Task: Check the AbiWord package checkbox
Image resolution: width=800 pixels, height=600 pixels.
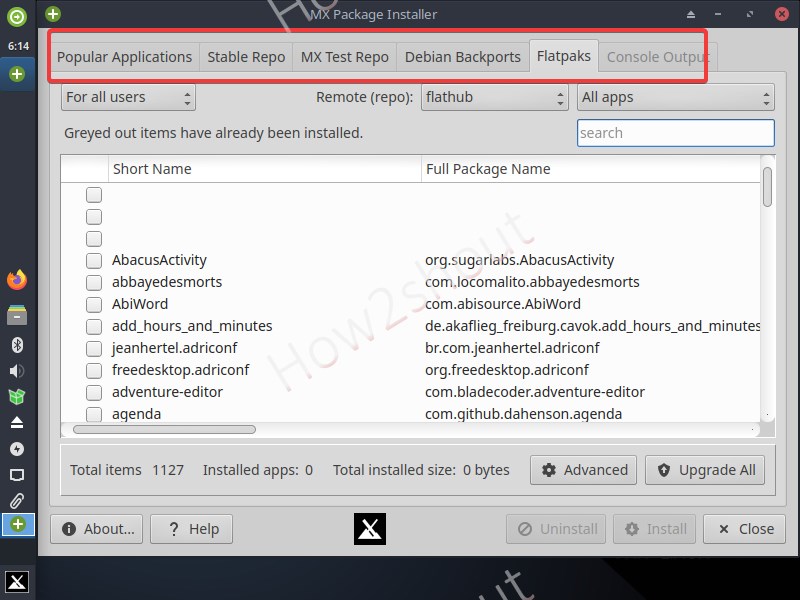Action: coord(93,304)
